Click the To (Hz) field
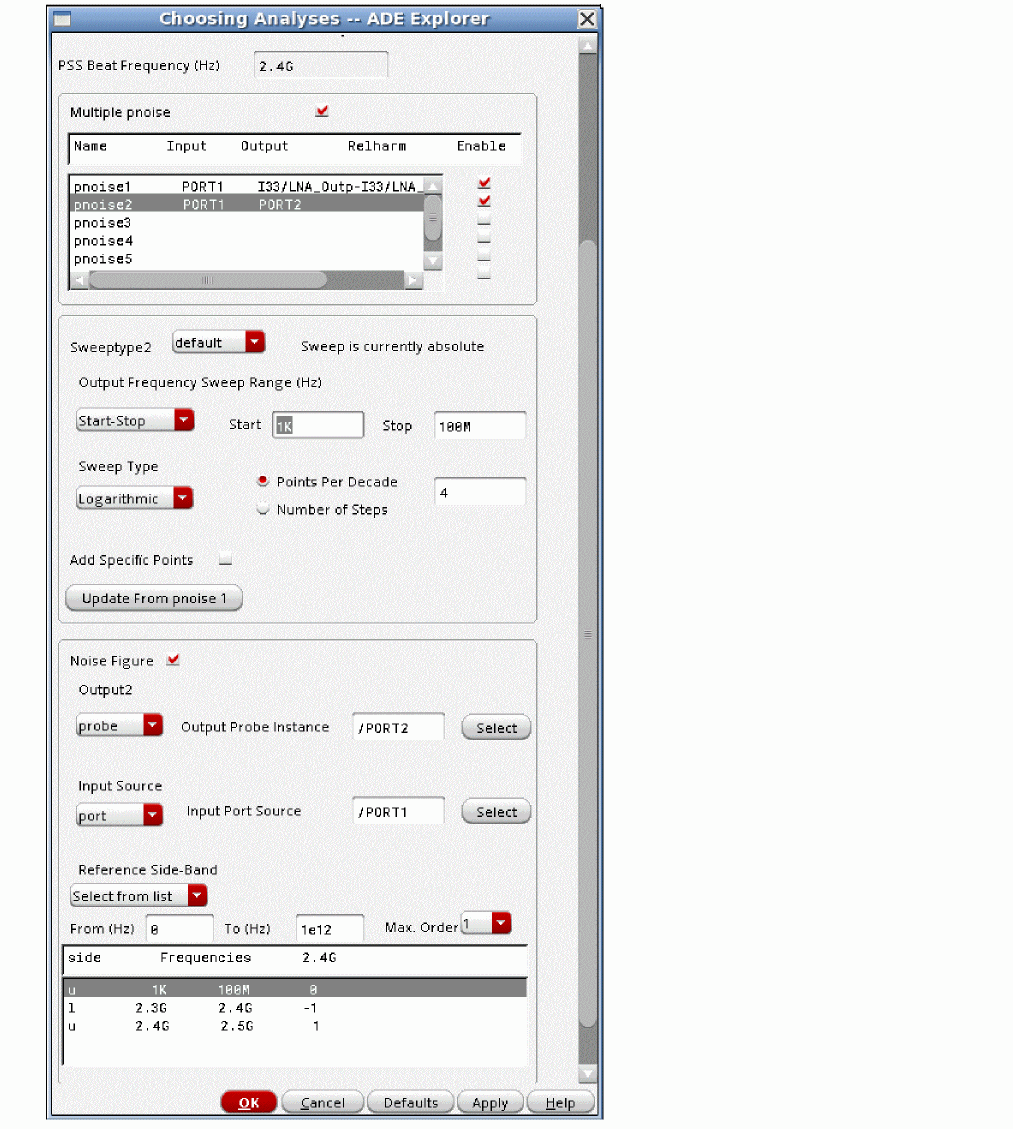 (x=330, y=929)
